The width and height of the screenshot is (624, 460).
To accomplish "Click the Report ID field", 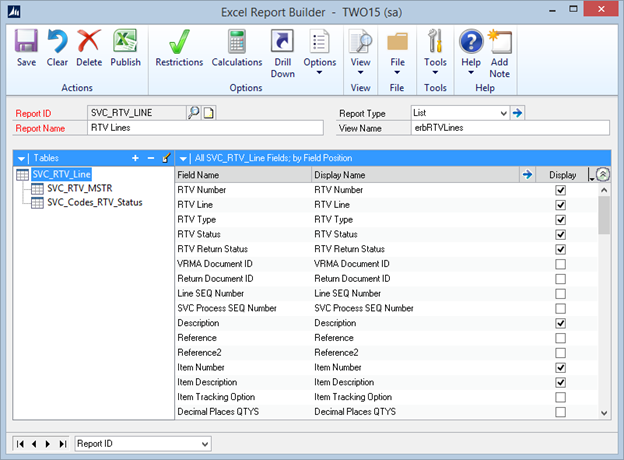I will point(136,113).
